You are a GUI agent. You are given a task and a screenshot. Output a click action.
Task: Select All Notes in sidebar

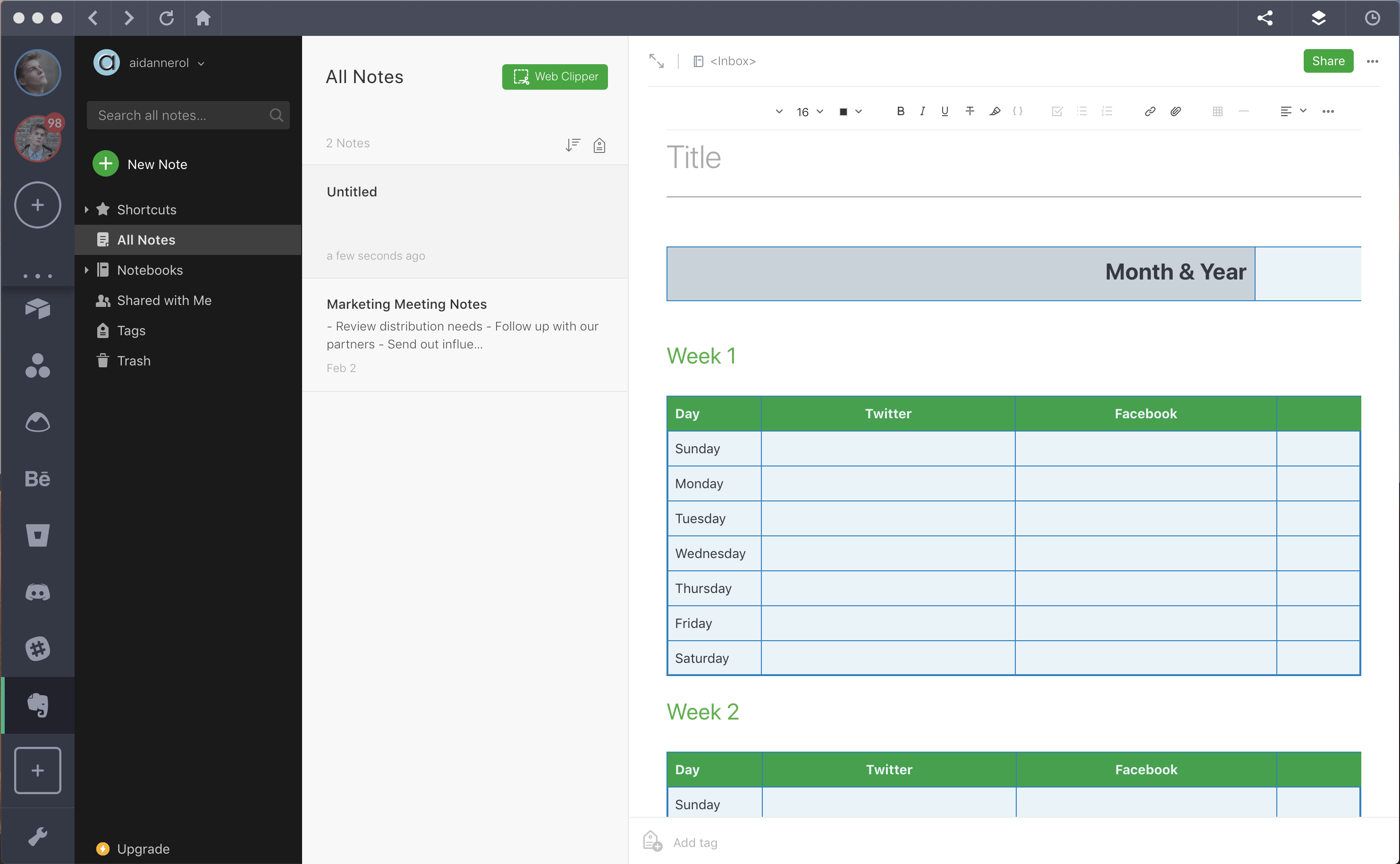(146, 239)
